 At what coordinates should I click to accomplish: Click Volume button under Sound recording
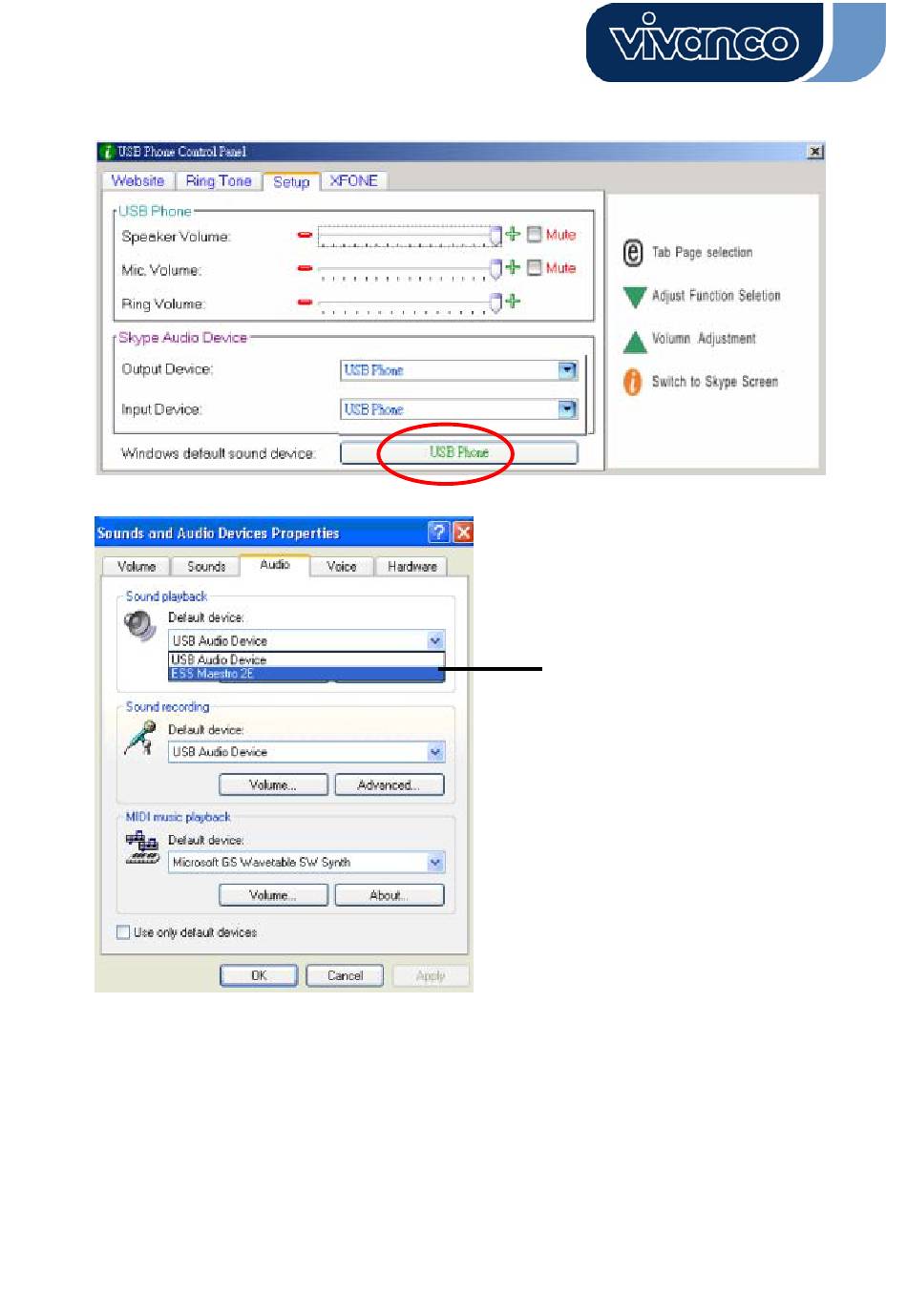click(x=273, y=785)
